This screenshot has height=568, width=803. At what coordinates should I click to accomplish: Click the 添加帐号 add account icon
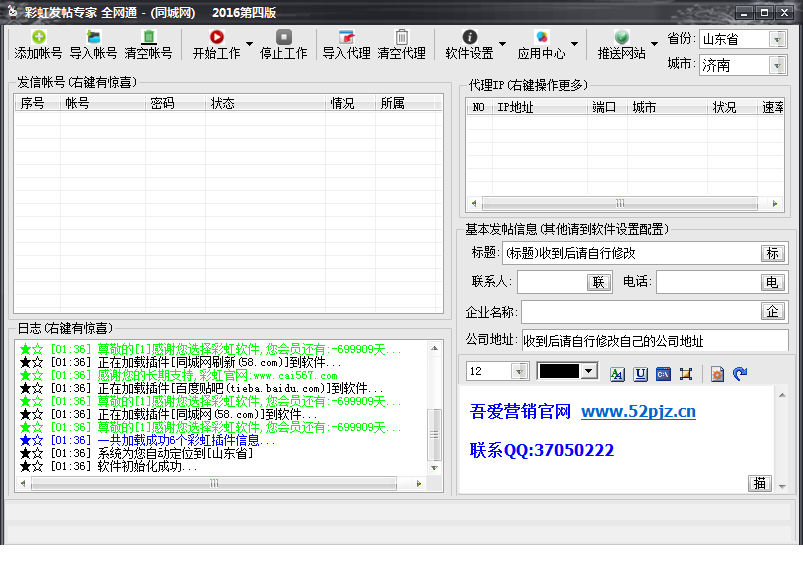coord(38,37)
